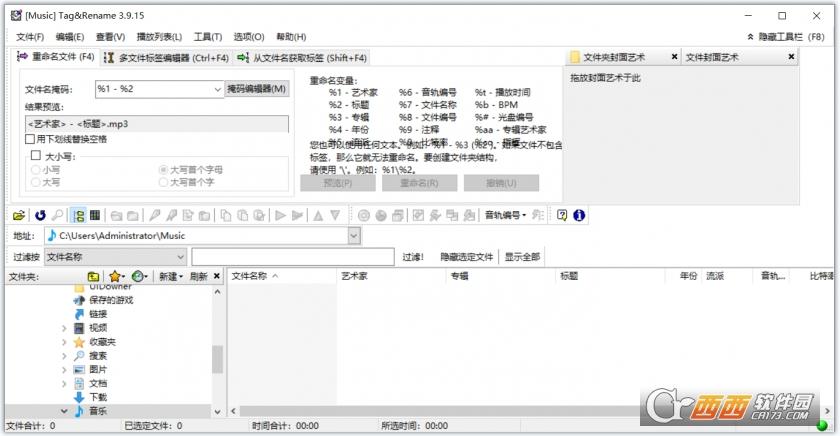The width and height of the screenshot is (840, 436).
Task: Click the blue info about icon
Action: click(579, 215)
